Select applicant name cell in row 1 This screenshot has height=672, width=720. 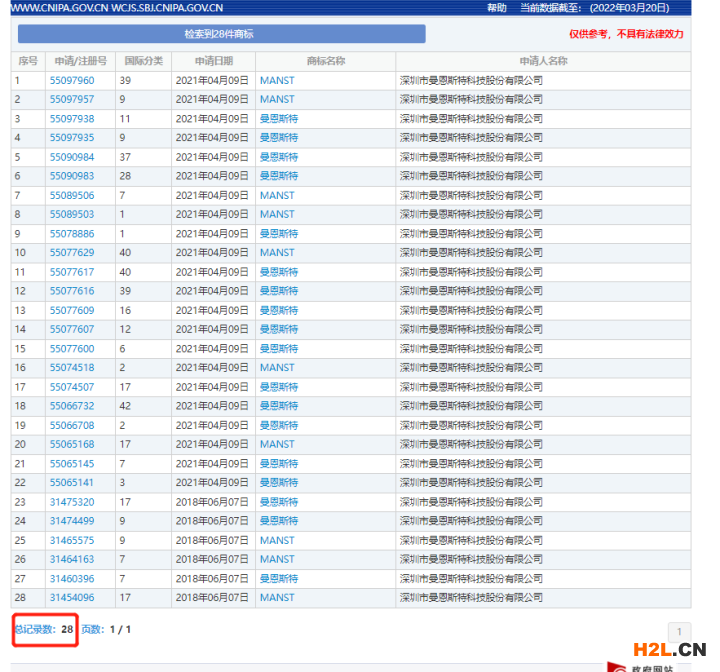point(543,80)
